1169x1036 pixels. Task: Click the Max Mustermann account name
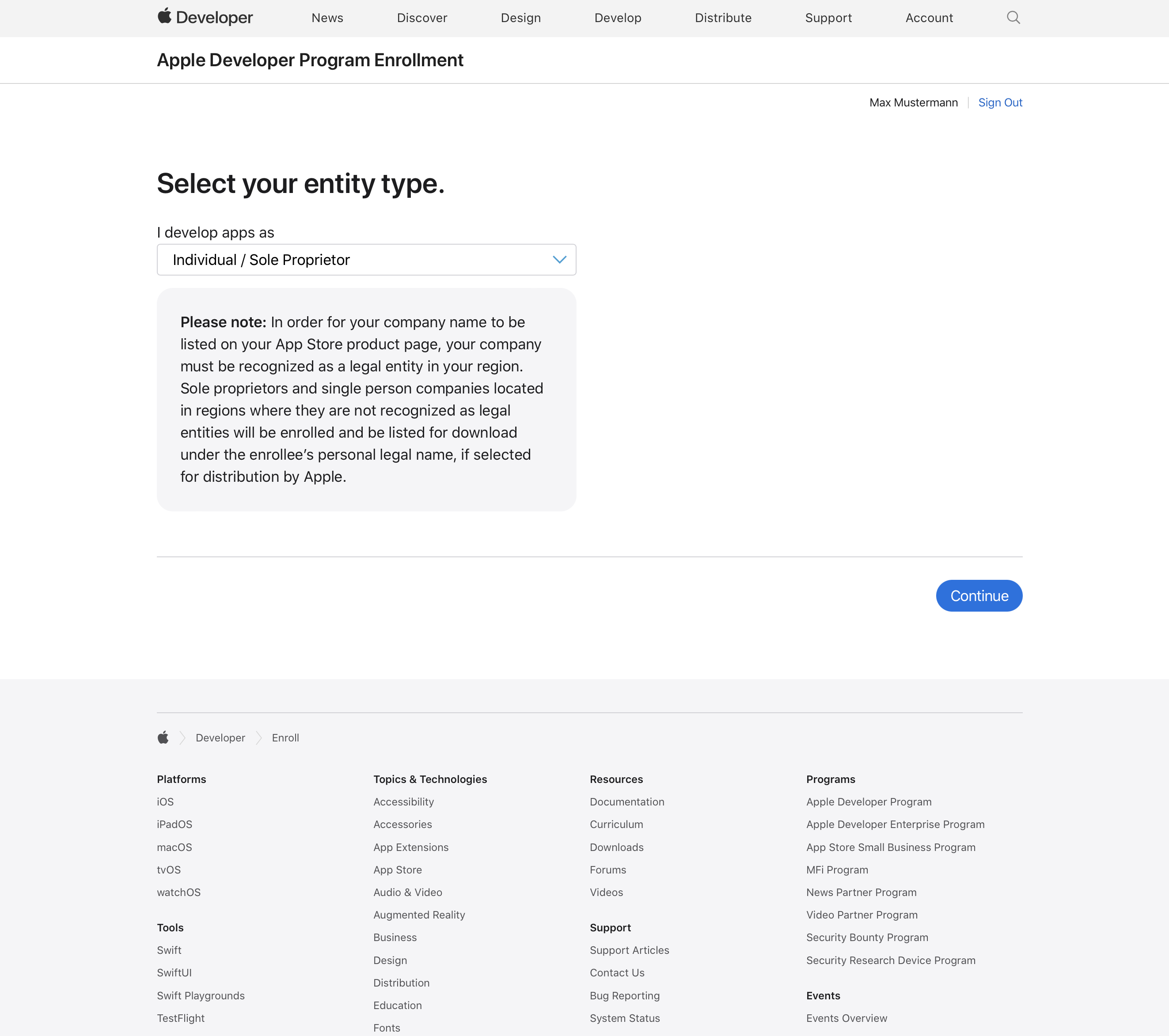coord(913,102)
